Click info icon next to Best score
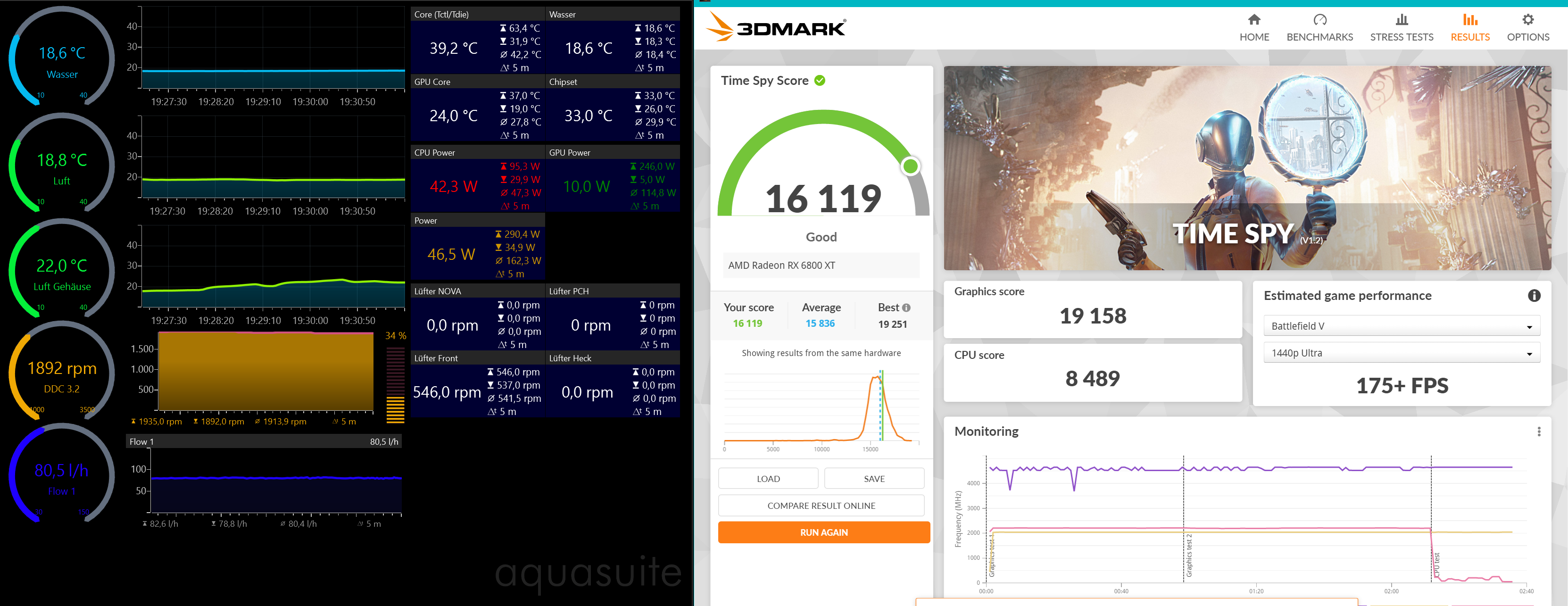Screen dimensions: 1568x606 click(906, 308)
